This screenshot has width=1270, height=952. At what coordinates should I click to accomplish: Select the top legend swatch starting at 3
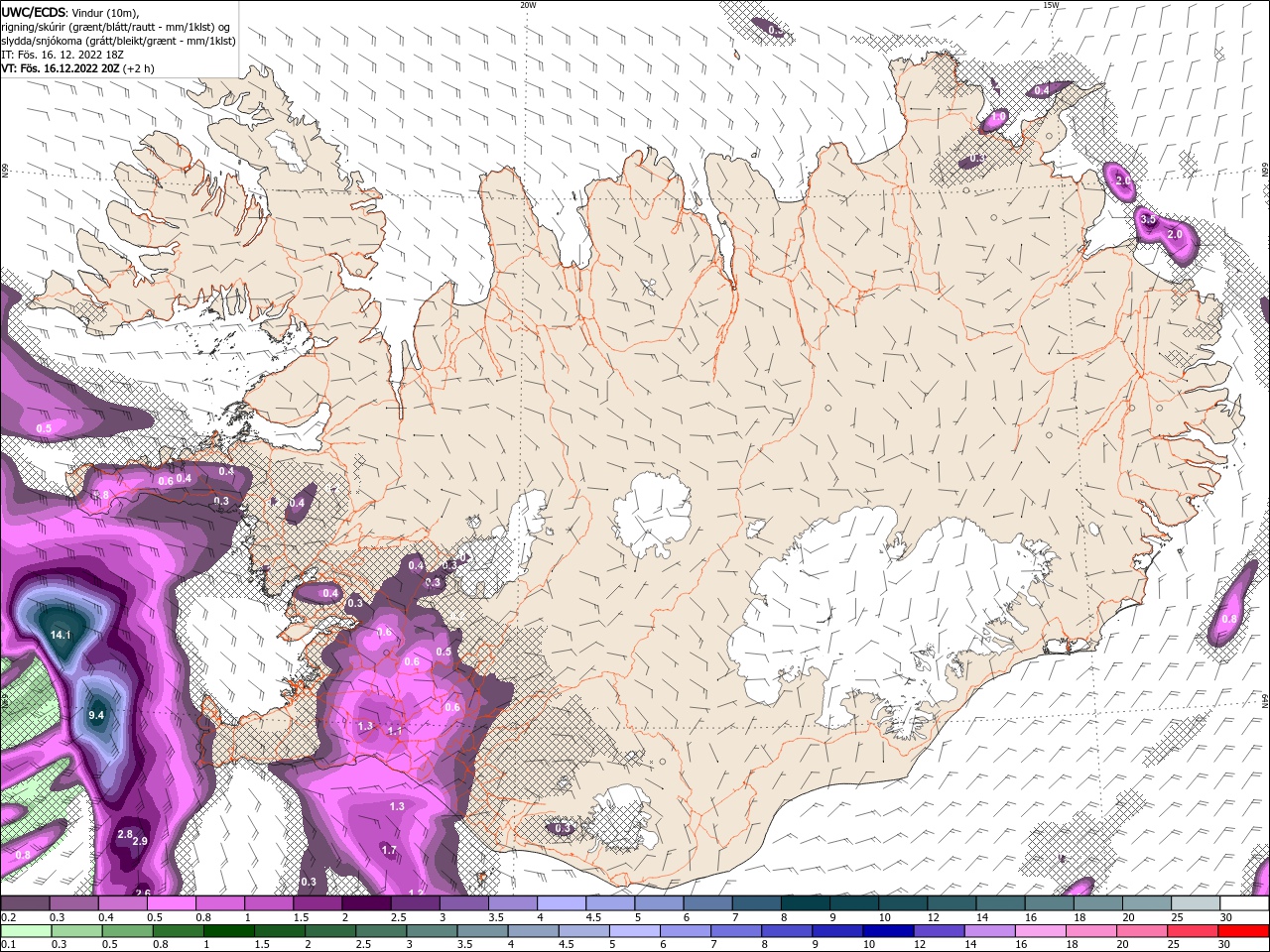(463, 903)
